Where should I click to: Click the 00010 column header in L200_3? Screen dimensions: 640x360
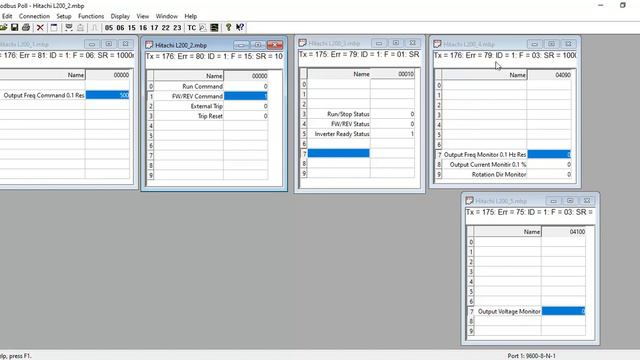click(x=392, y=74)
